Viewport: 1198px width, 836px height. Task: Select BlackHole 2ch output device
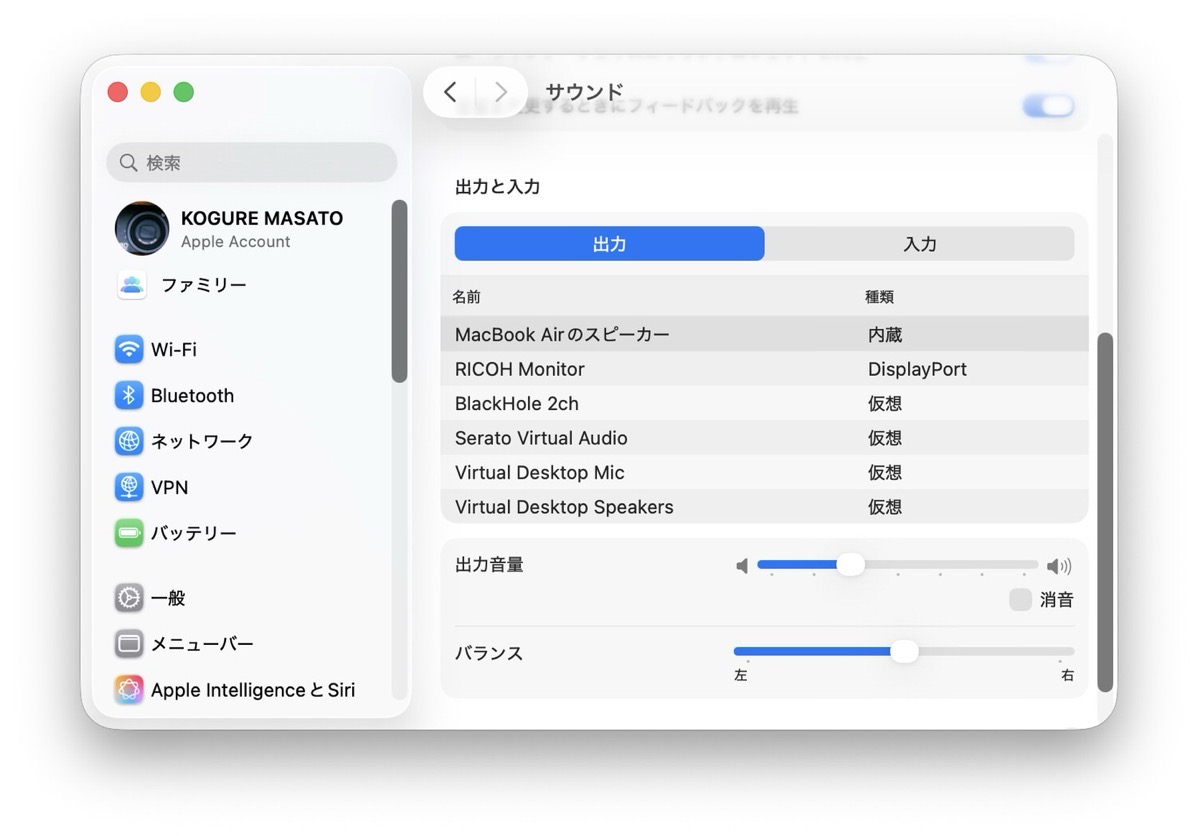point(764,403)
